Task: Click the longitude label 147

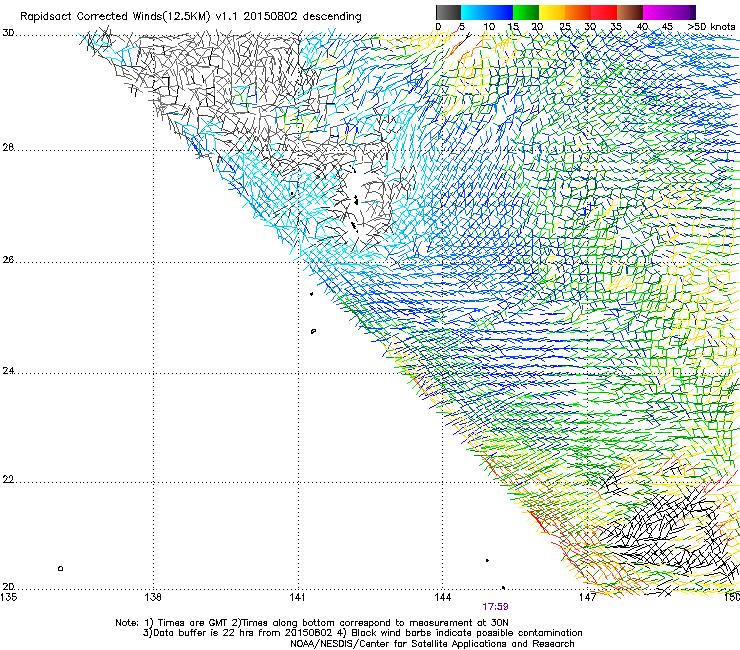Action: pos(587,597)
